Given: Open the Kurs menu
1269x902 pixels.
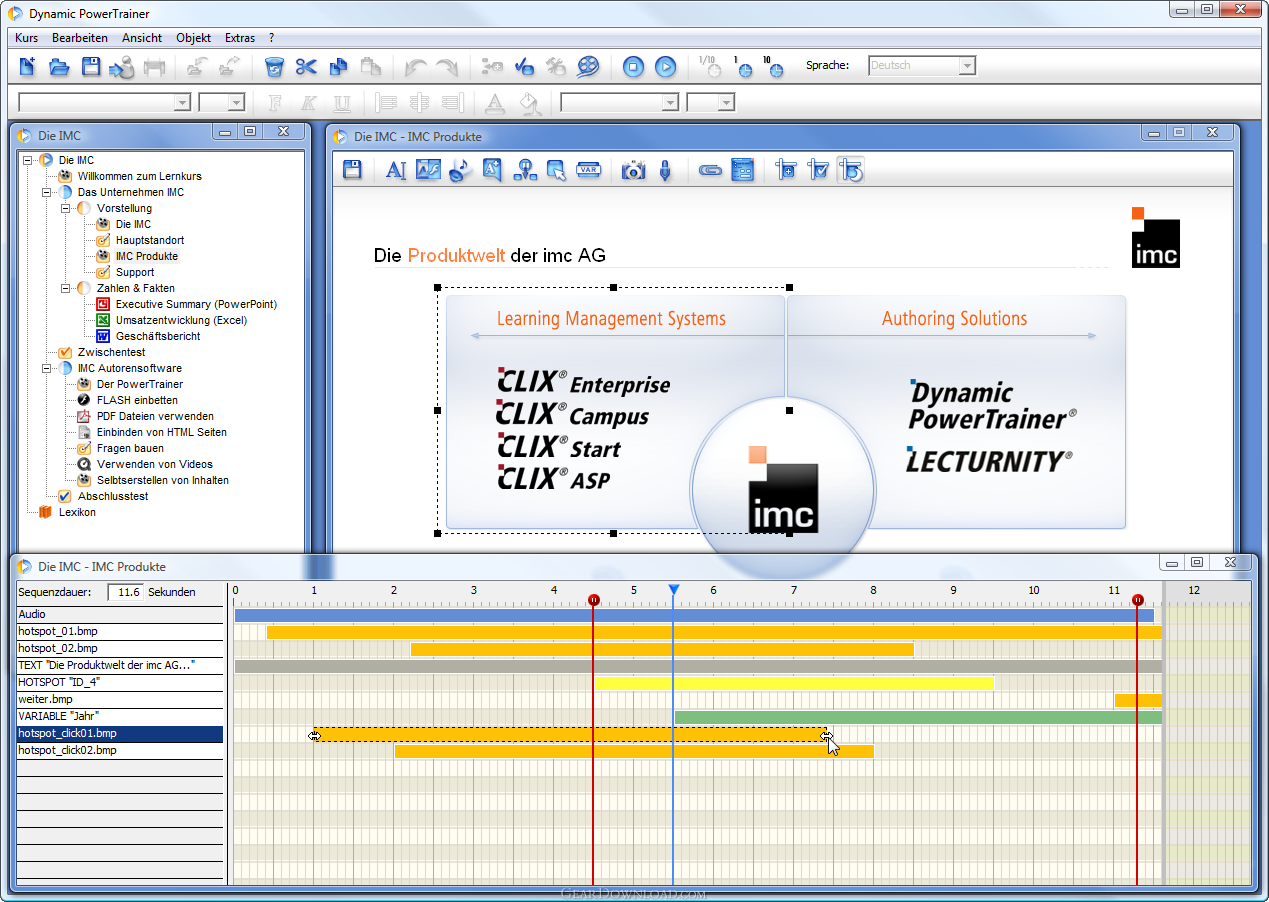Looking at the screenshot, I should [27, 38].
